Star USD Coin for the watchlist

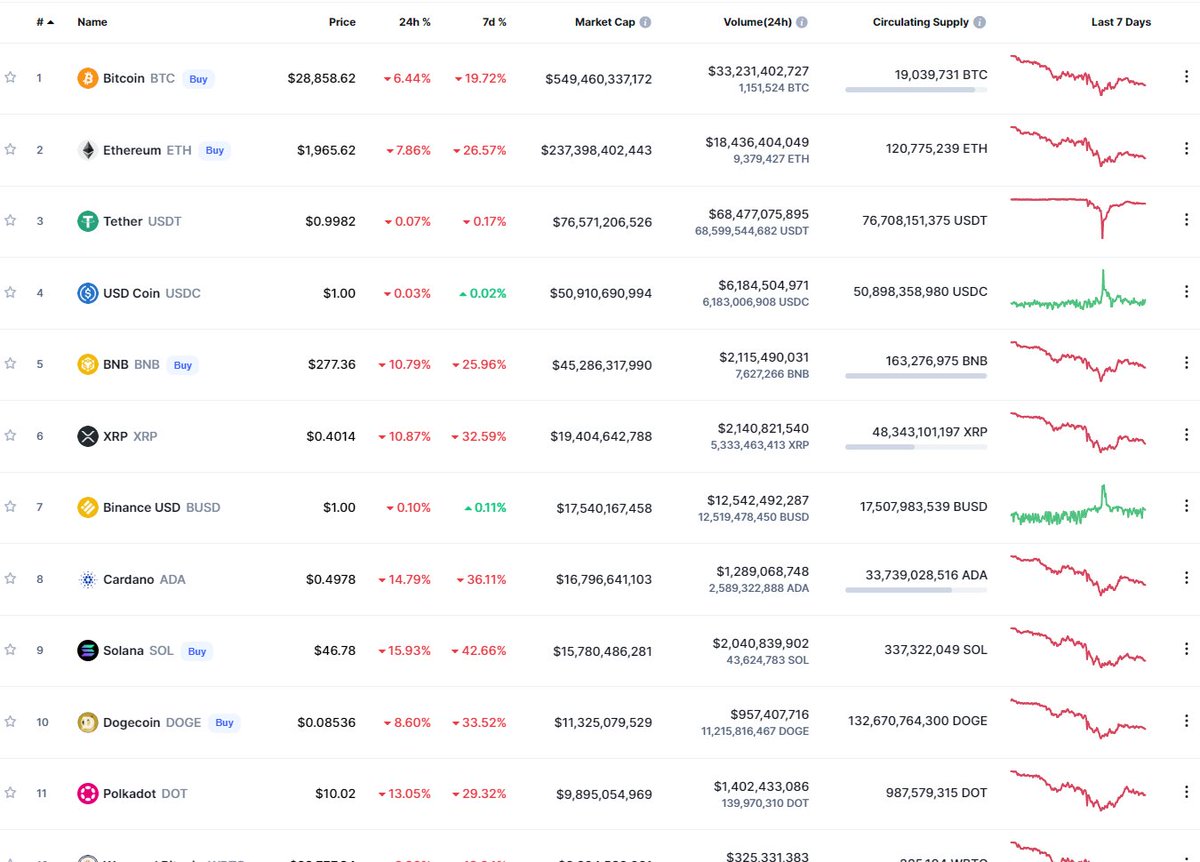click(x=10, y=292)
